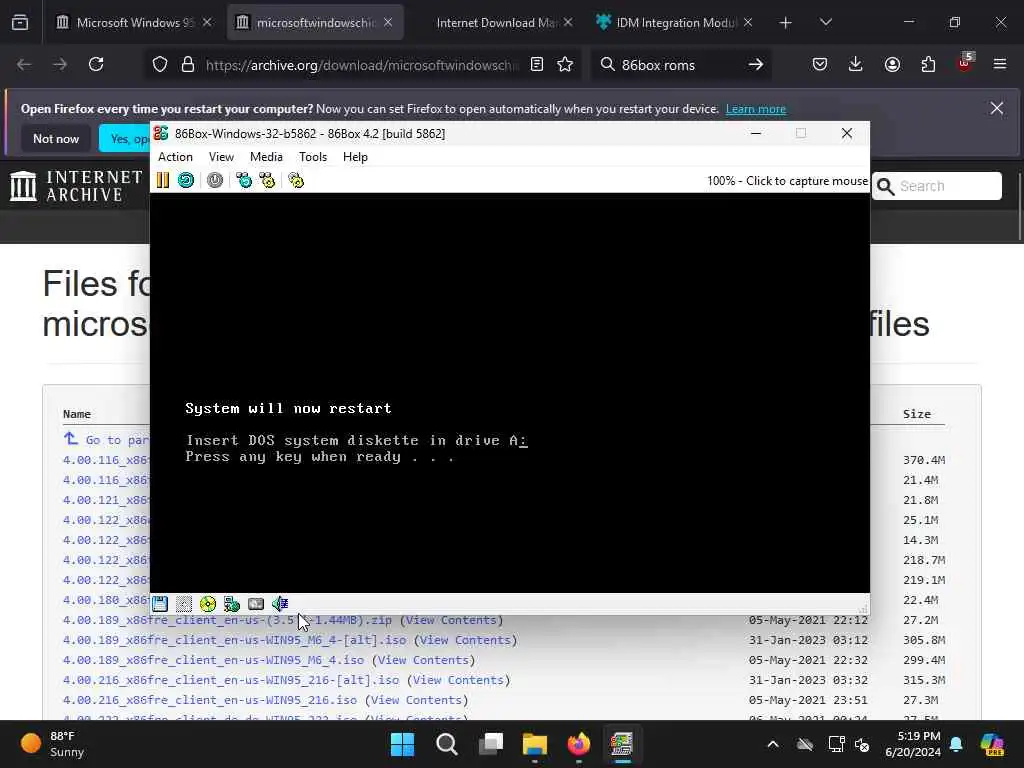This screenshot has width=1024, height=768.
Task: Click the sound speaker status icon
Action: pyautogui.click(x=280, y=604)
